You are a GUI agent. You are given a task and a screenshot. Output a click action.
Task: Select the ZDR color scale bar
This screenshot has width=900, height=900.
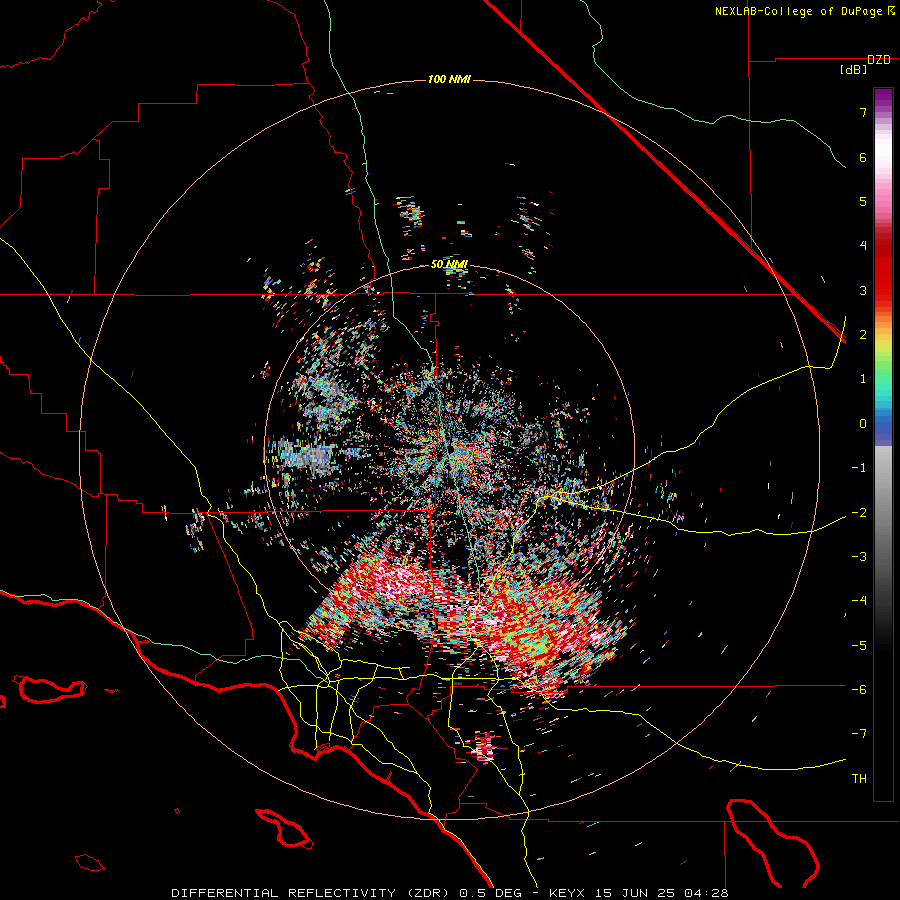883,444
